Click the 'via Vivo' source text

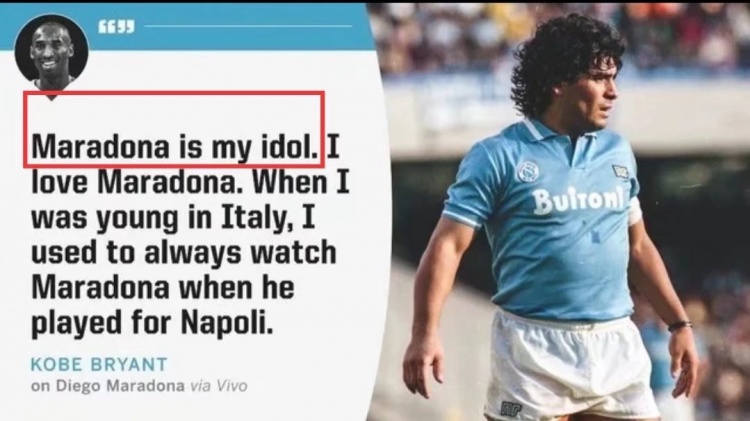click(219, 386)
